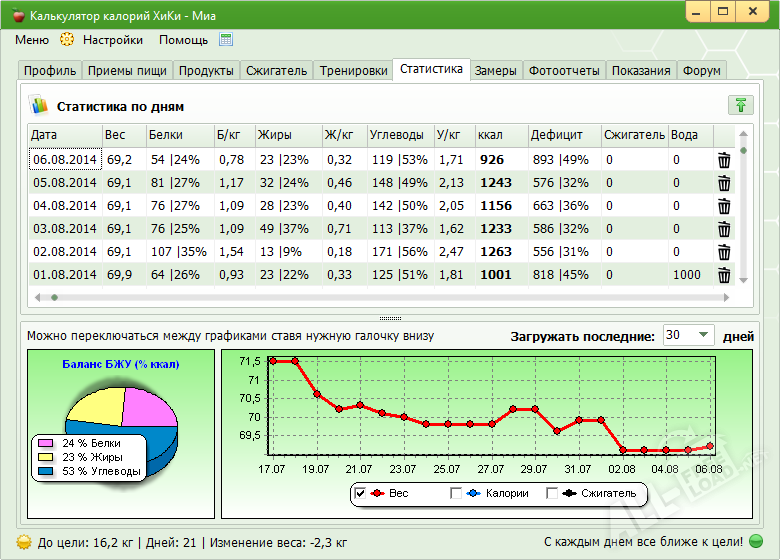Image resolution: width=780 pixels, height=560 pixels.
Task: Remove the 04.08.2014 entry using trash icon
Action: point(725,206)
